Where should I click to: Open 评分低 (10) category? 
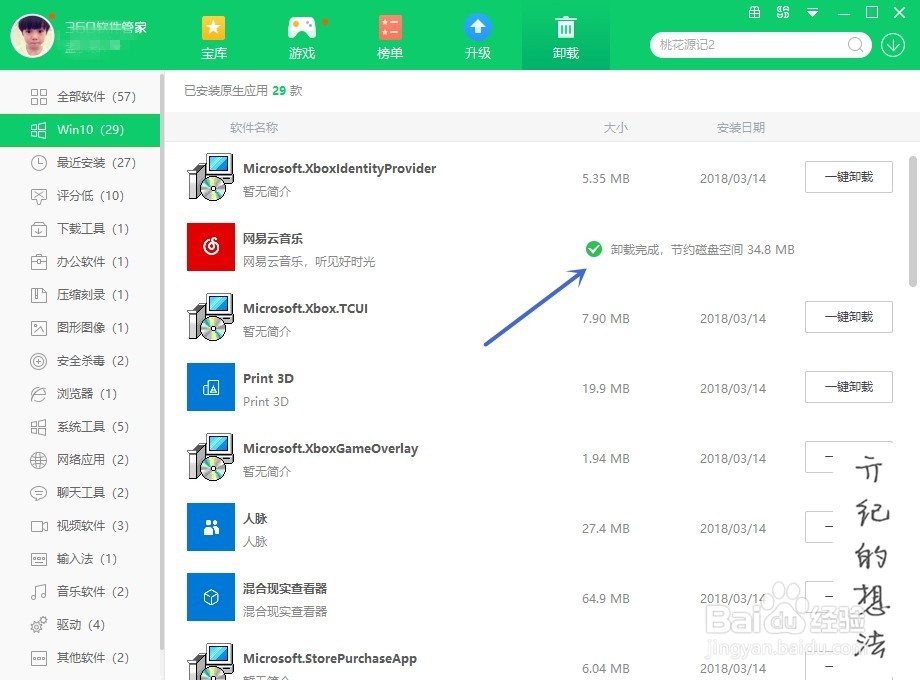pyautogui.click(x=80, y=195)
